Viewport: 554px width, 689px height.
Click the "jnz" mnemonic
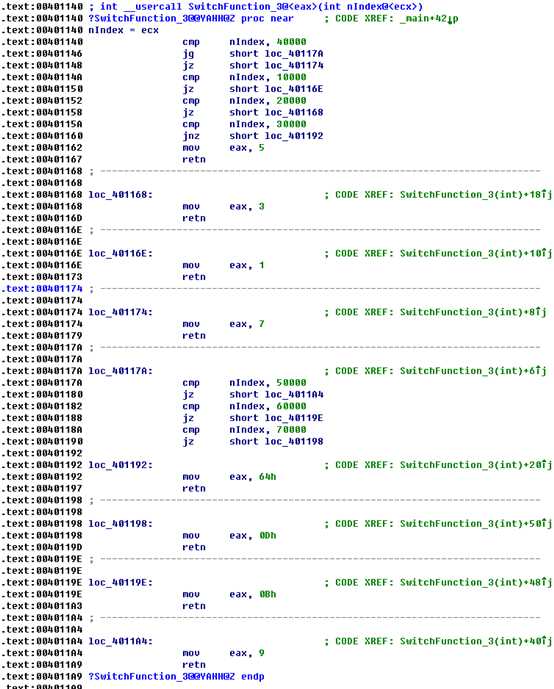191,136
